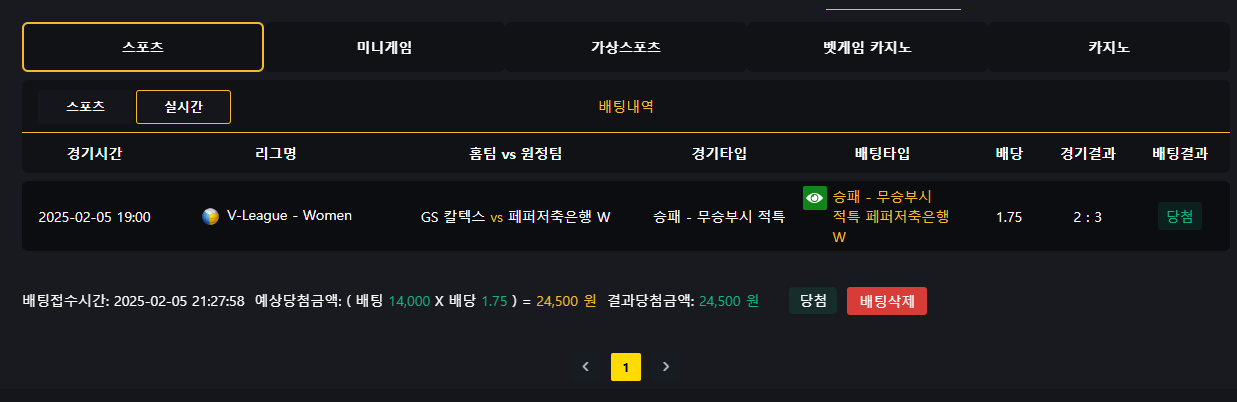1237x402 pixels.
Task: Click 당첨 badge beside 배팅삭제 button
Action: point(812,301)
